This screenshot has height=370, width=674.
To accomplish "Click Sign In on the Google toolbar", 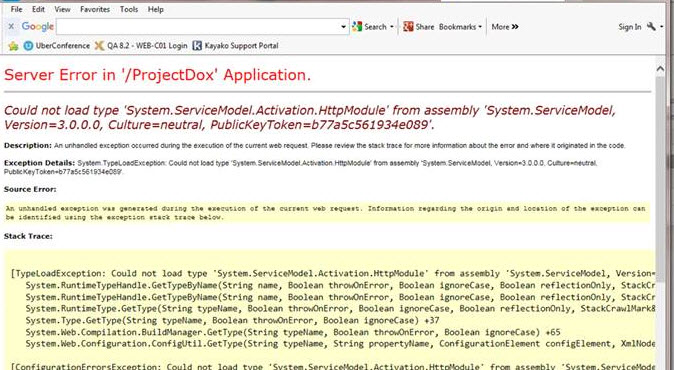I will click(x=630, y=27).
